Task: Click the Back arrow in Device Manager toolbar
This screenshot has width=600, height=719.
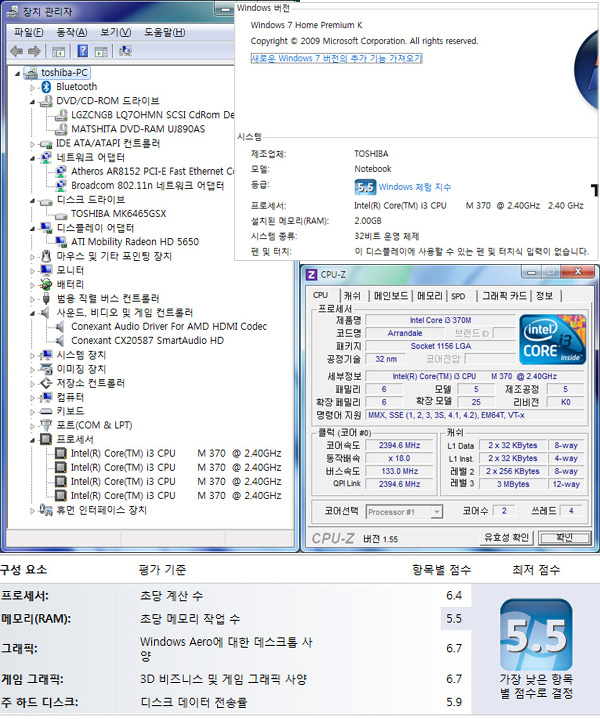Action: [17, 51]
